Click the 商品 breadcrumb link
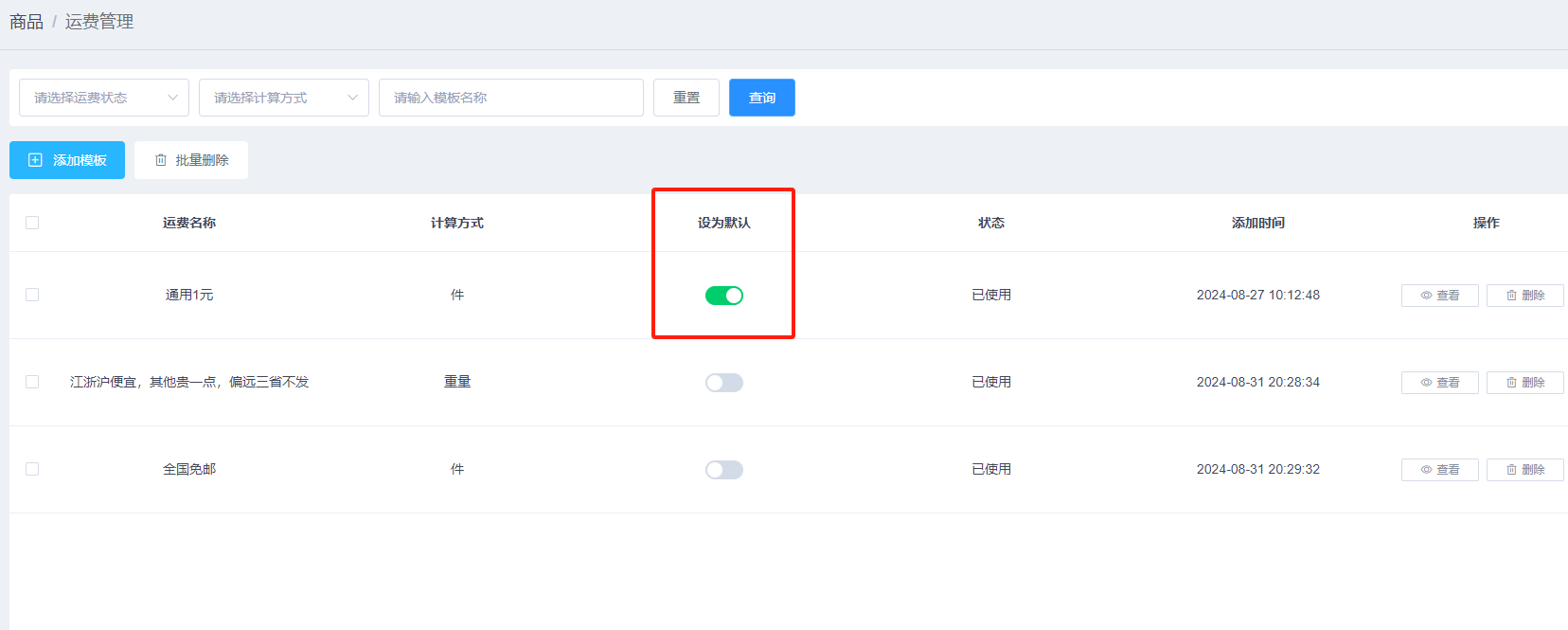The image size is (1568, 630). [x=27, y=22]
